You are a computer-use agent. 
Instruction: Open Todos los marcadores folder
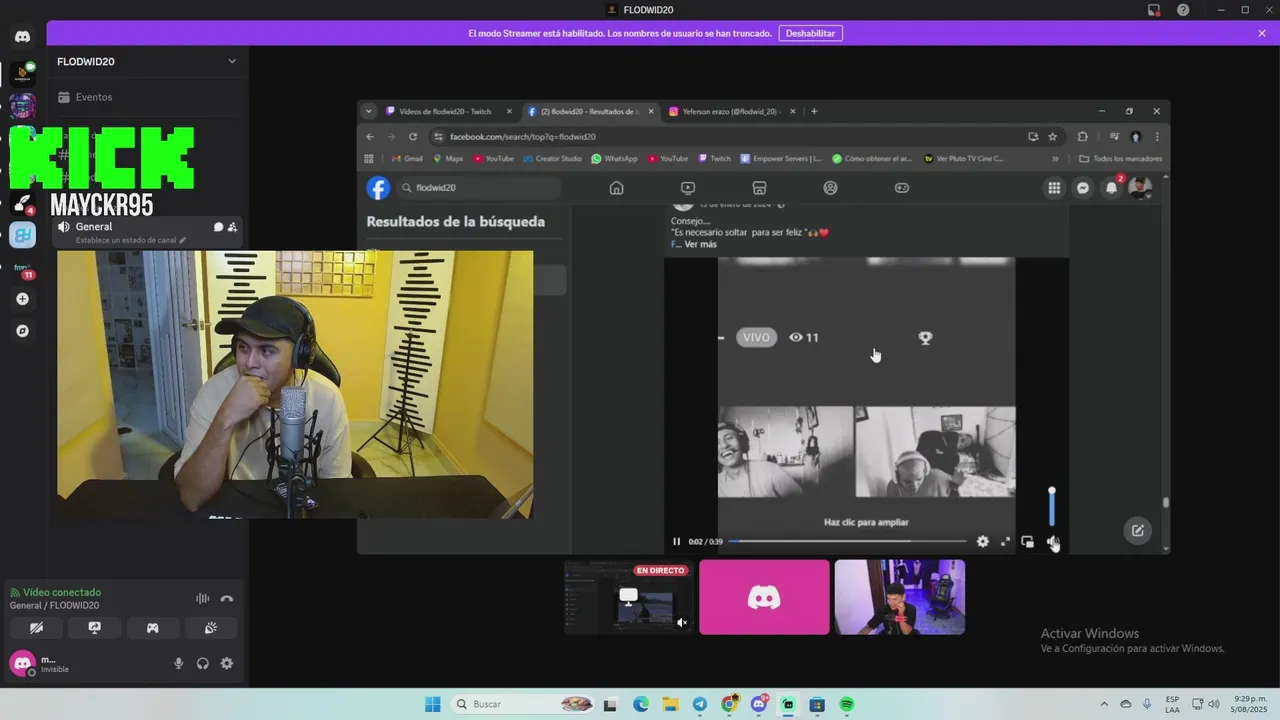[x=1121, y=158]
